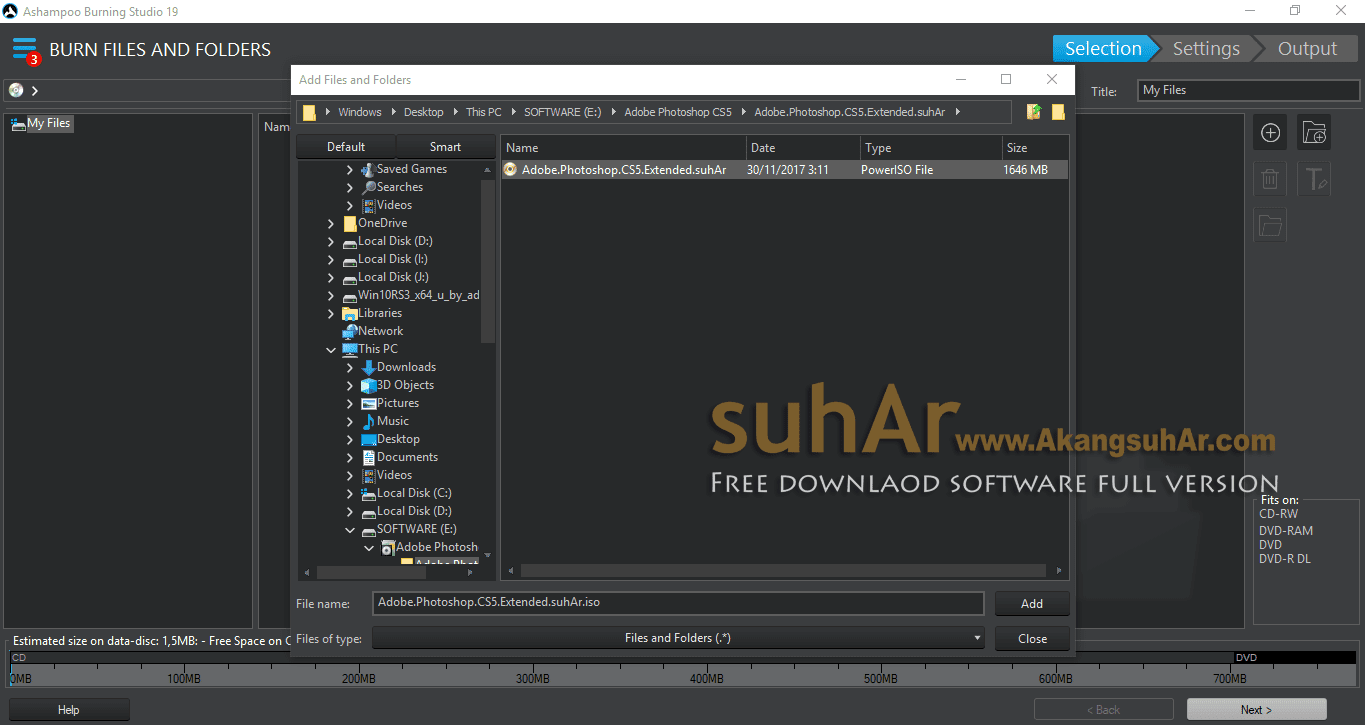Sort the file list by the Type column
The height and width of the screenshot is (725, 1365).
click(x=931, y=148)
